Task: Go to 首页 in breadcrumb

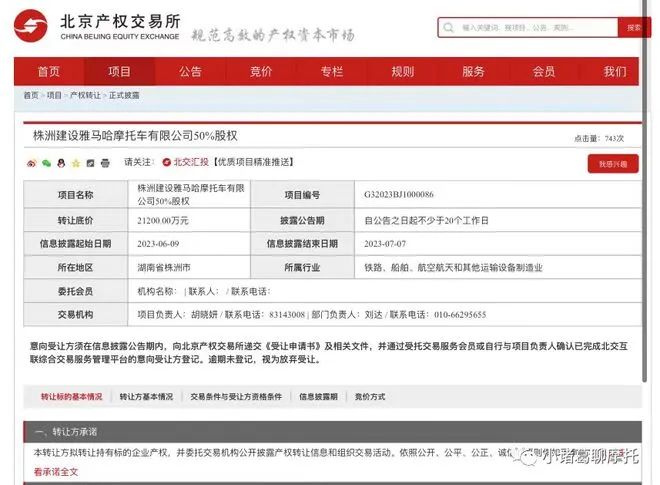Action: click(x=31, y=96)
